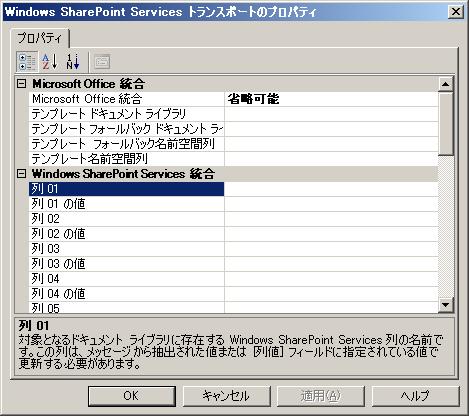Switch to Categorized view in toolbar
The image size is (469, 416).
click(x=27, y=62)
